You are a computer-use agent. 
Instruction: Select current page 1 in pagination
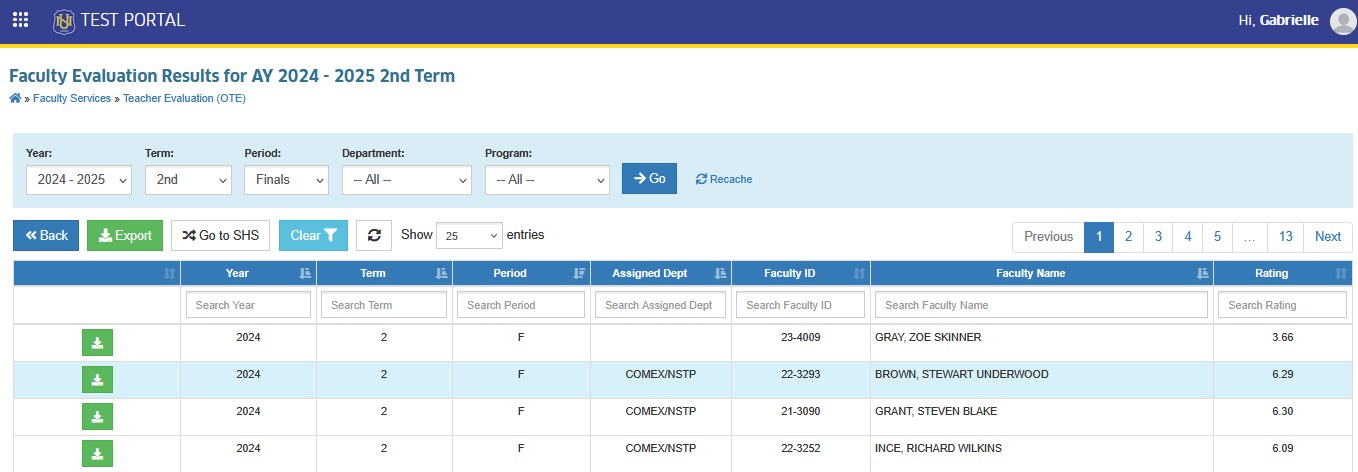point(1099,237)
